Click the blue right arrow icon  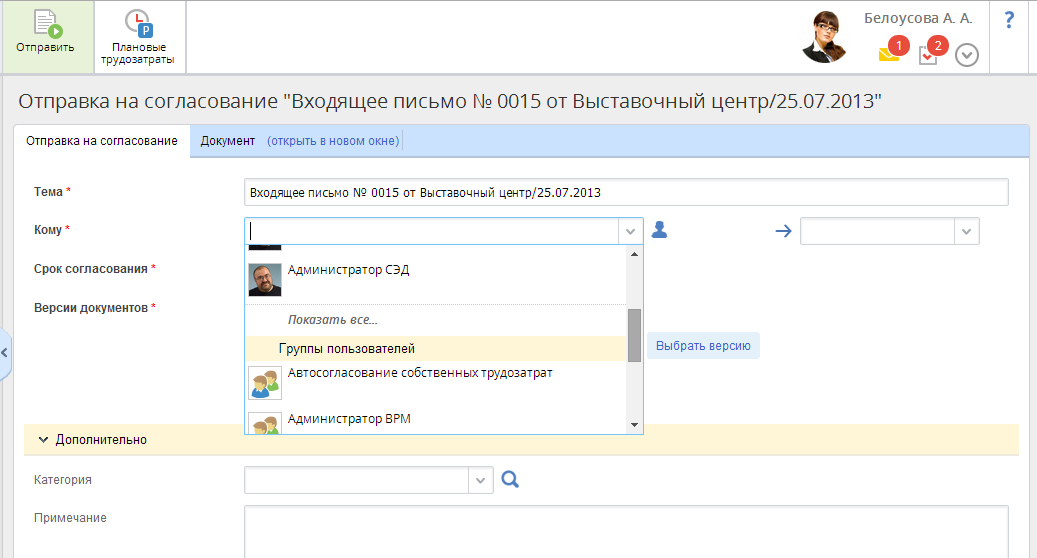(783, 231)
